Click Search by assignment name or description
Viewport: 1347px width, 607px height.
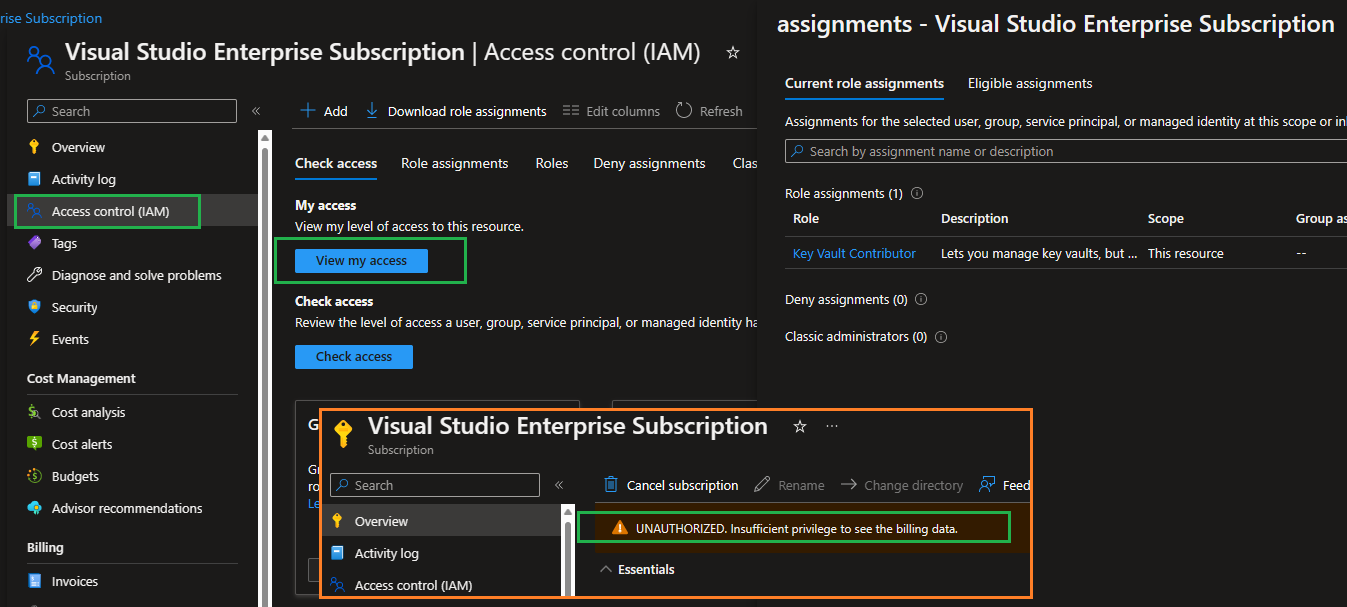click(x=1066, y=151)
